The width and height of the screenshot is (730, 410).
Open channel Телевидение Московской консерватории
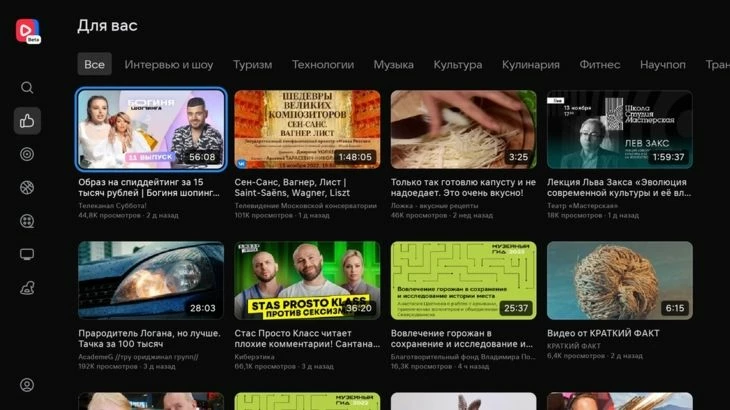pyautogui.click(x=305, y=206)
